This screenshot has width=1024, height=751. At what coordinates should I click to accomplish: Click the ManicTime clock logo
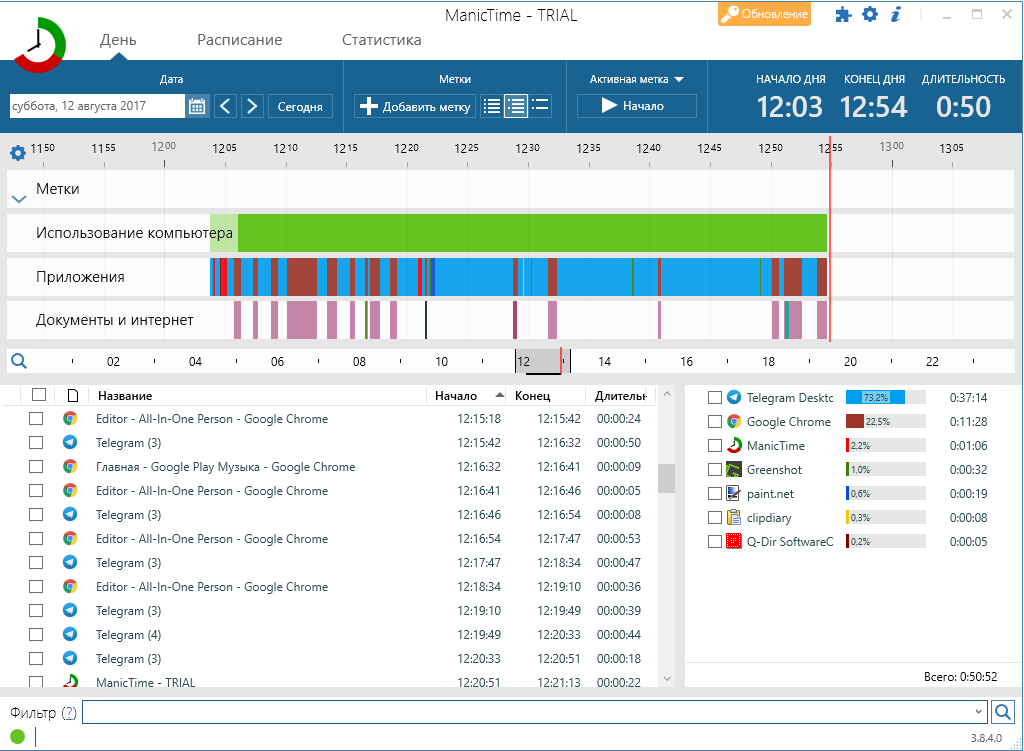(39, 45)
